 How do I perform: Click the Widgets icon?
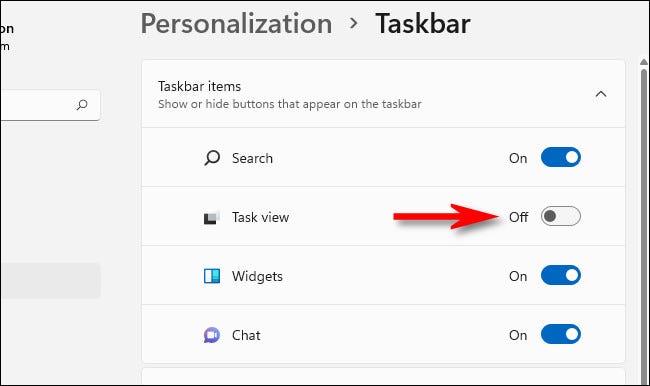click(212, 276)
